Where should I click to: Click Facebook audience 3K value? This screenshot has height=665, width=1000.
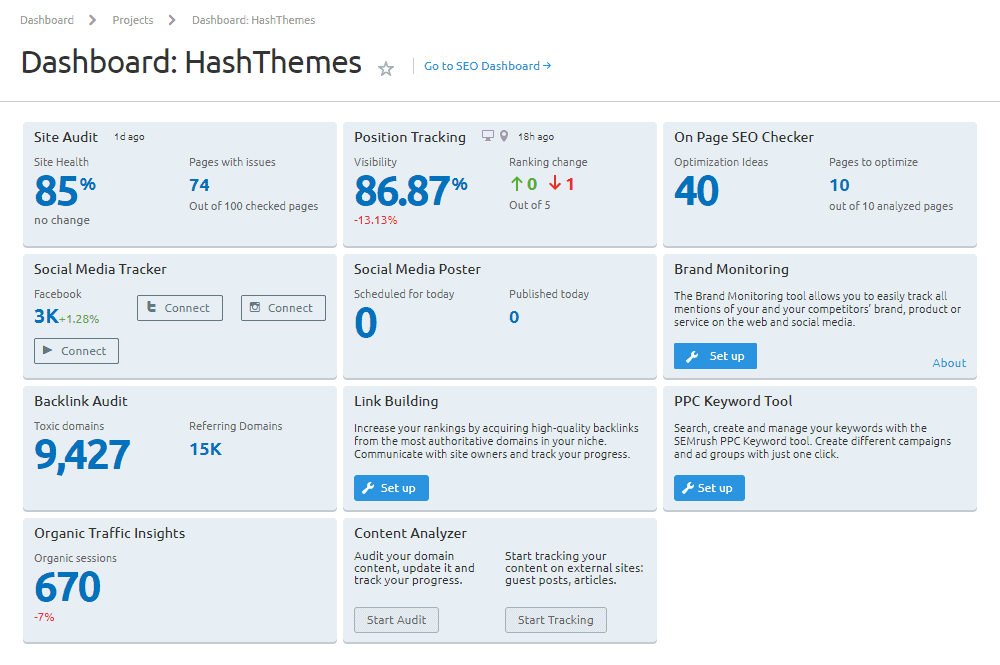coord(47,316)
